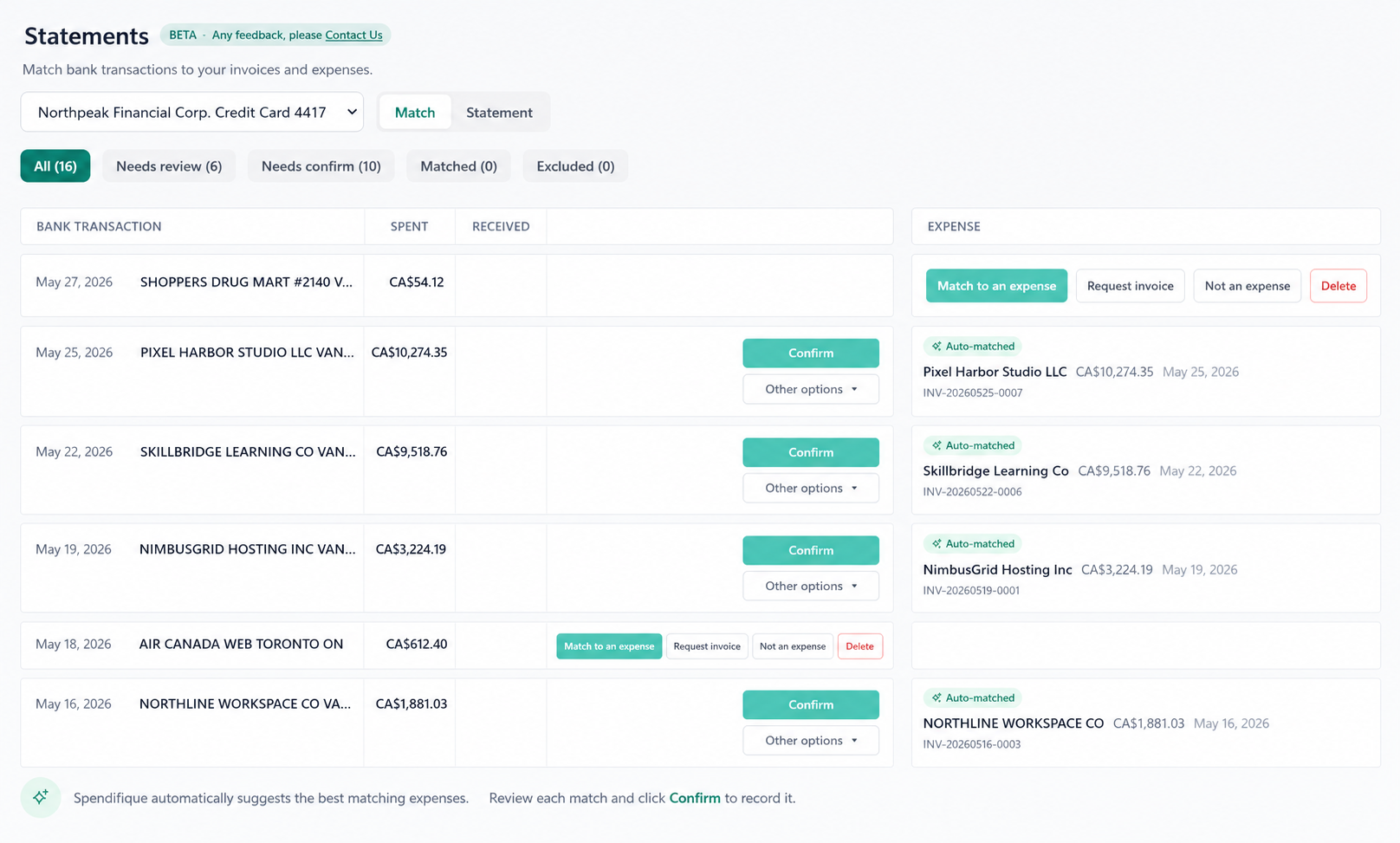The width and height of the screenshot is (1400, 843).
Task: Confirm the Northline Workspace Co match
Action: tap(811, 704)
